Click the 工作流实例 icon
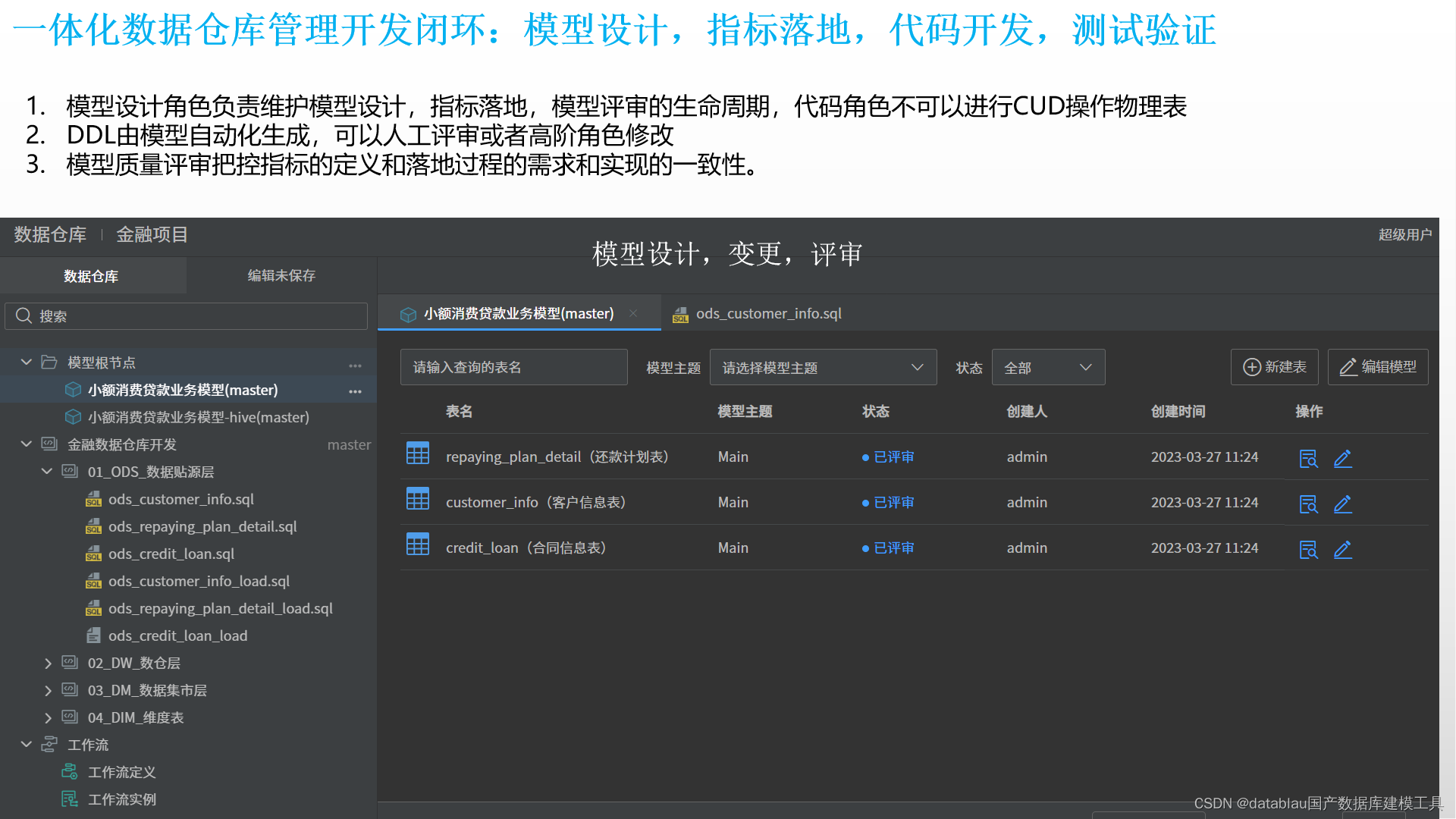The image size is (1456, 819). [x=70, y=799]
